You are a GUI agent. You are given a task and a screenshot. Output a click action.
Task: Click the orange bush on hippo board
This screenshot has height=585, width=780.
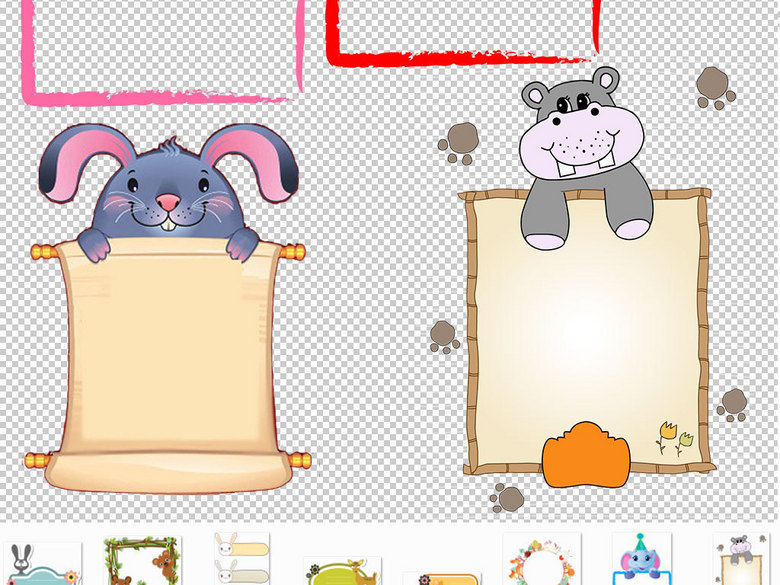point(585,455)
